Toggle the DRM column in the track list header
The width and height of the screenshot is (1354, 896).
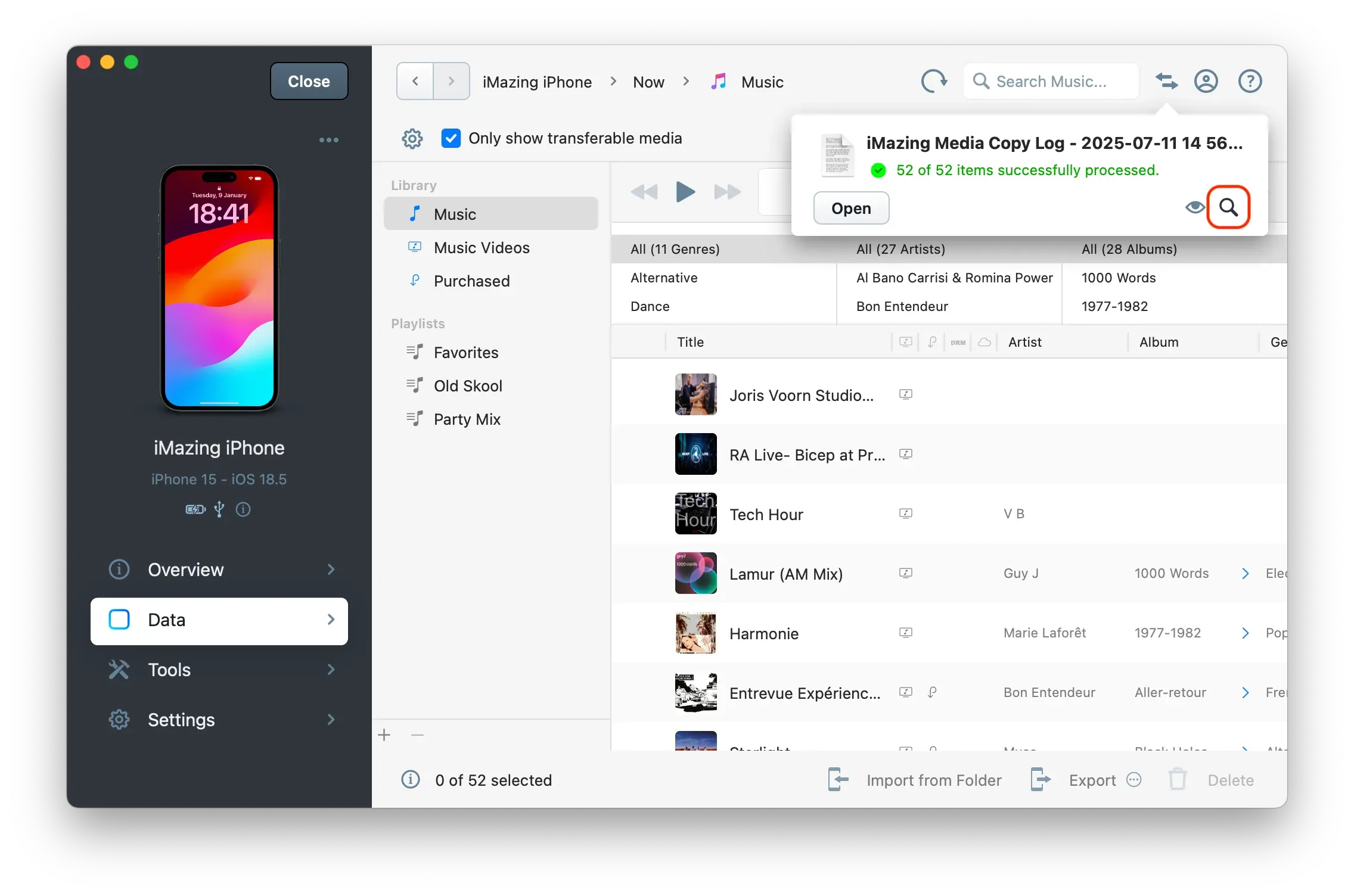coord(958,342)
